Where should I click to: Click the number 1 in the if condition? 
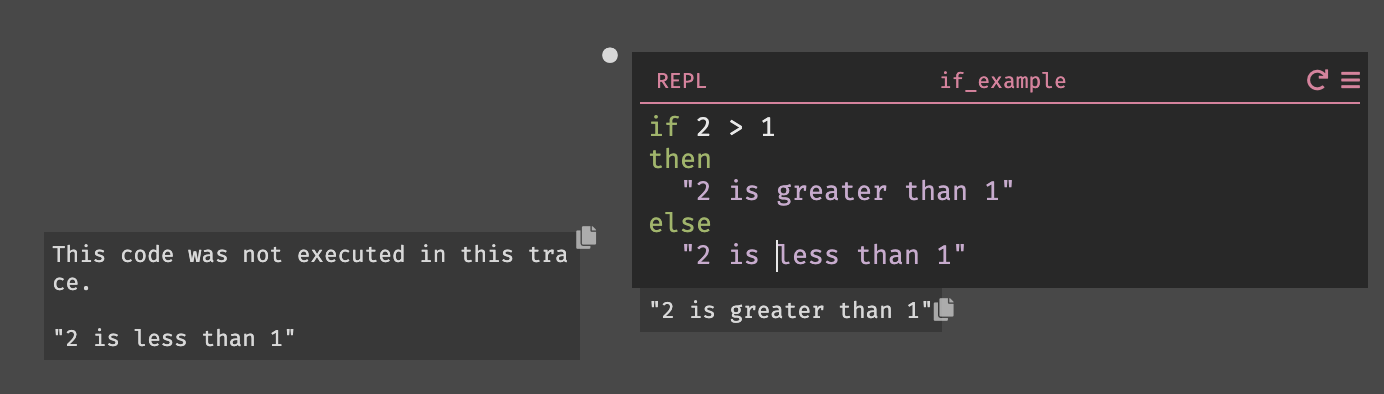[x=768, y=127]
